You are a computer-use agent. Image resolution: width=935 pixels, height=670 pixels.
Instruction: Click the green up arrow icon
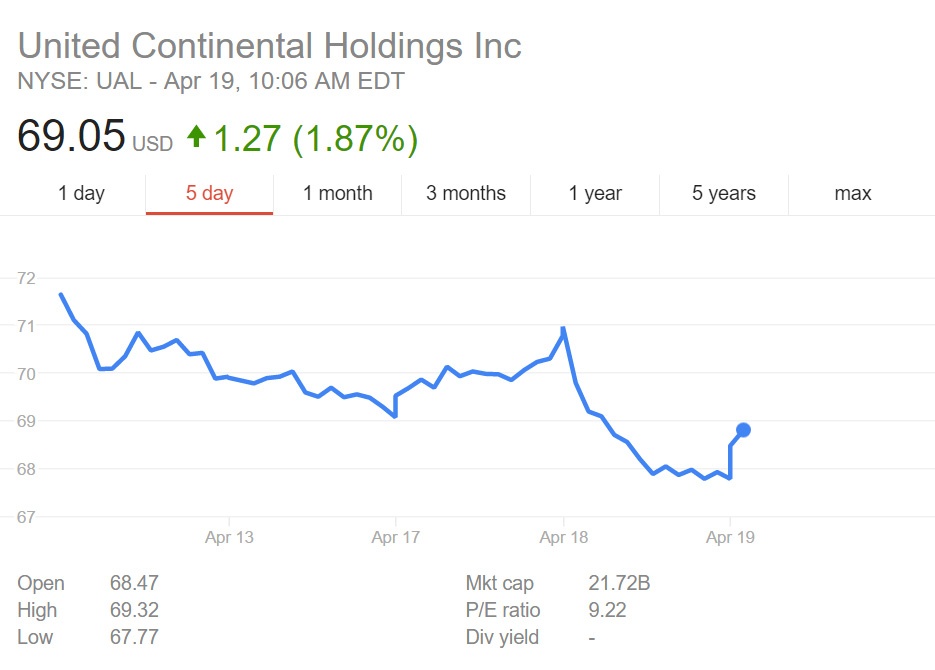click(x=196, y=136)
